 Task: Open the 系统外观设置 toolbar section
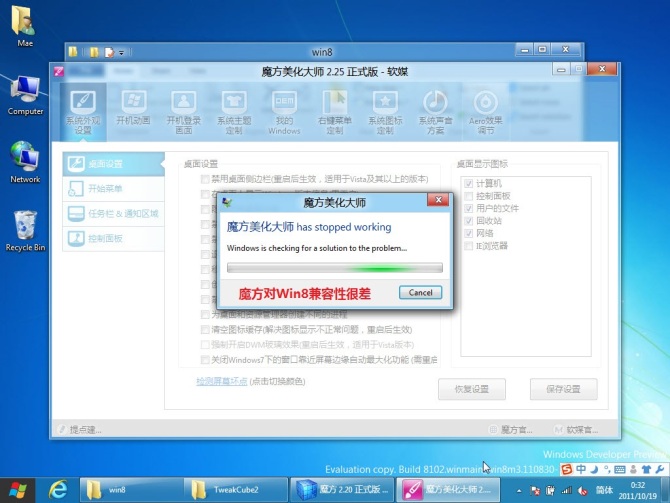[83, 112]
